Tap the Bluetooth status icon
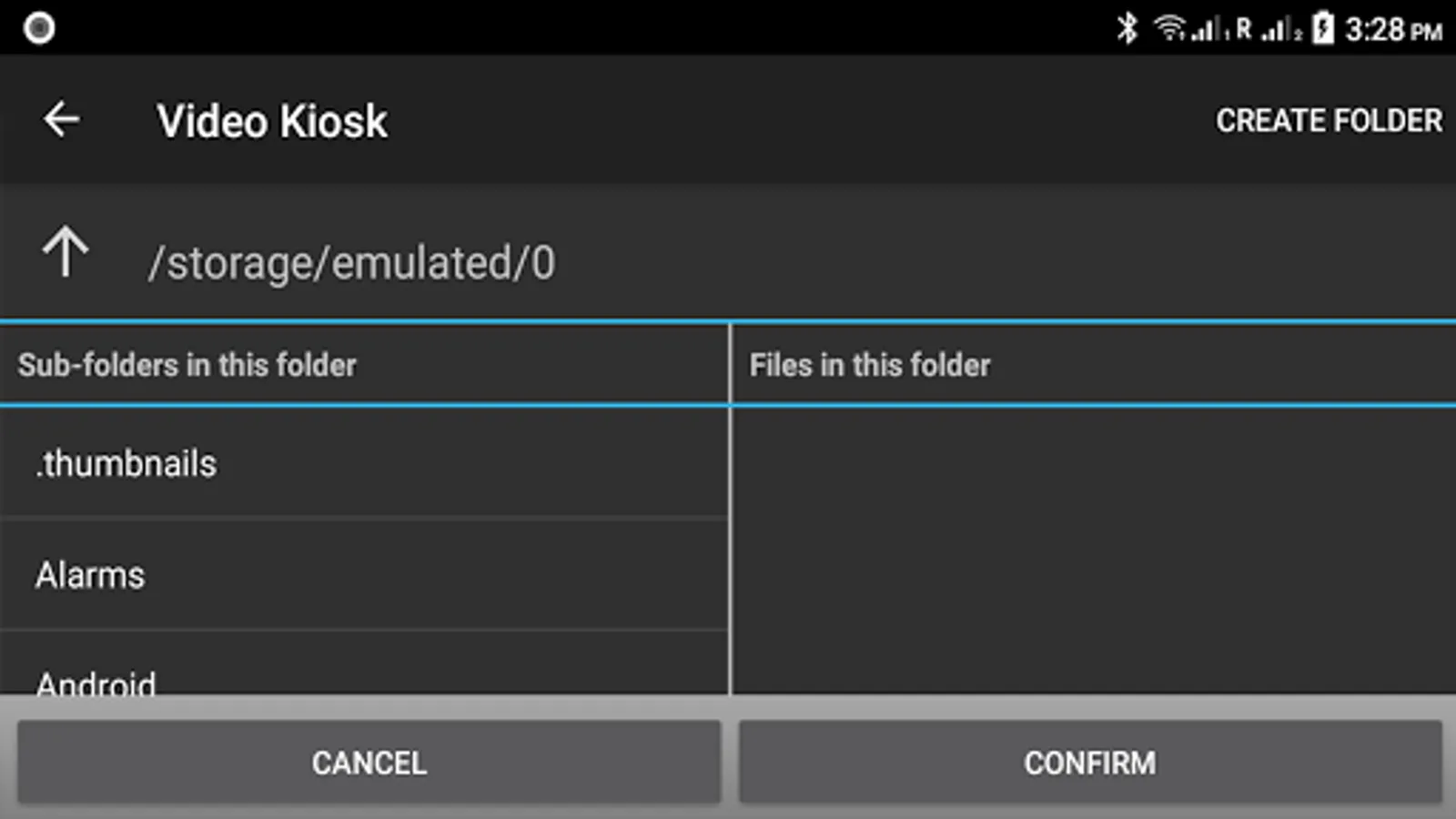 point(1127,28)
